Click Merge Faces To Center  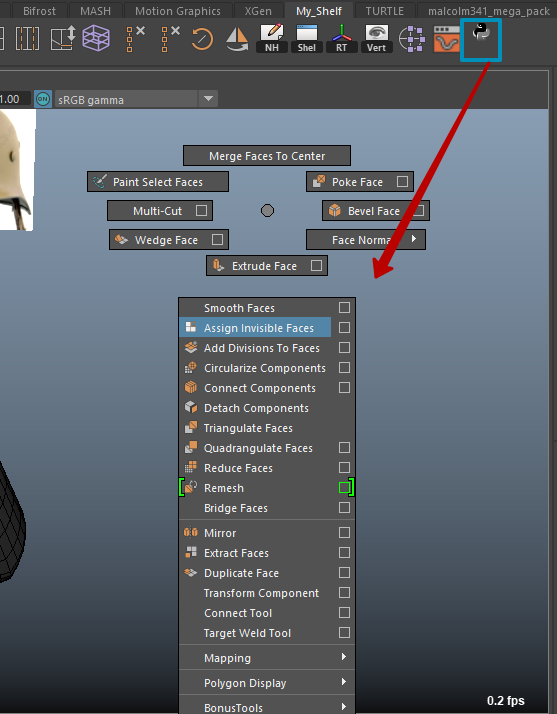[267, 156]
